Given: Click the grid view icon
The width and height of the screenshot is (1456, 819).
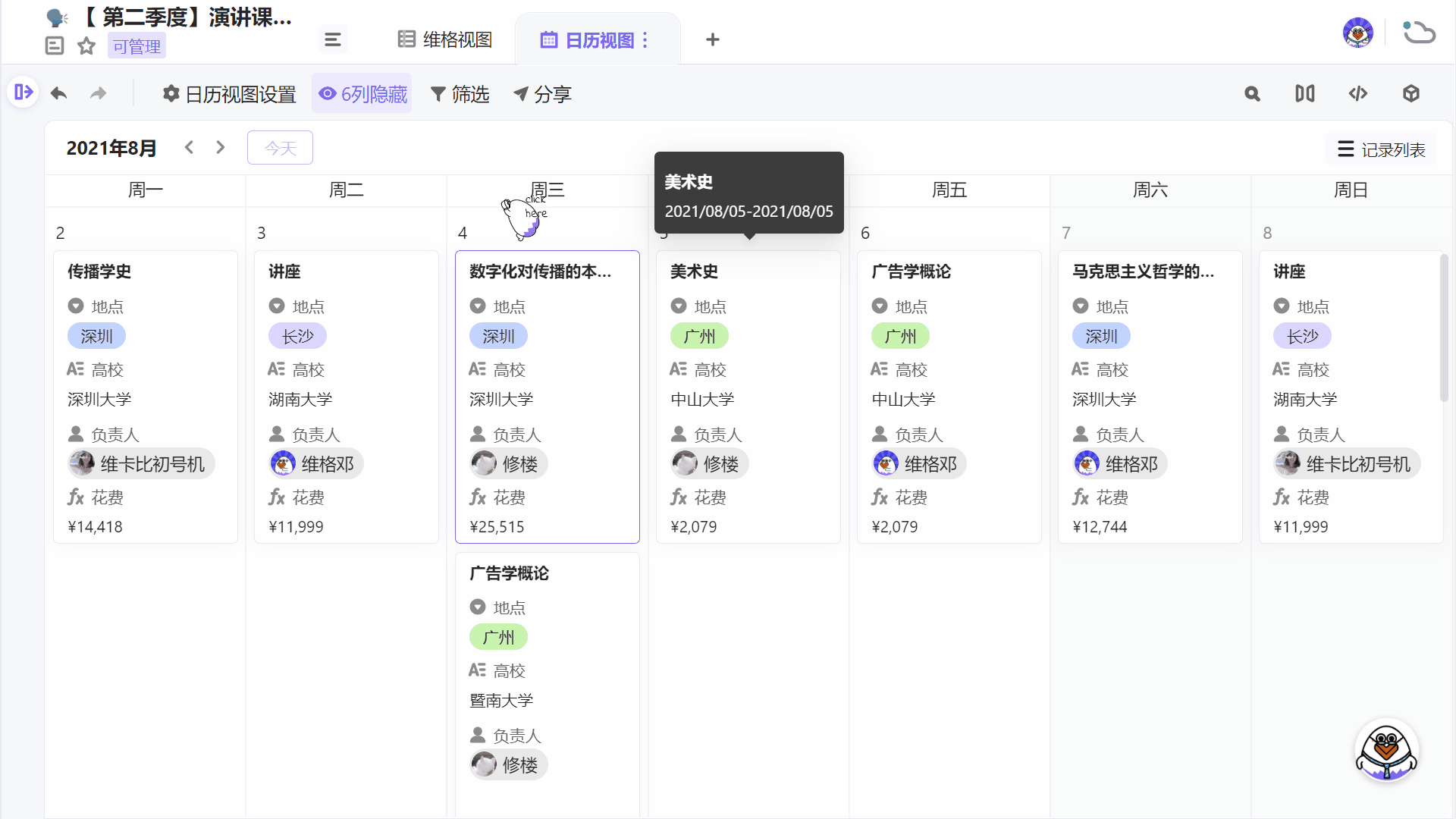Looking at the screenshot, I should click(405, 40).
